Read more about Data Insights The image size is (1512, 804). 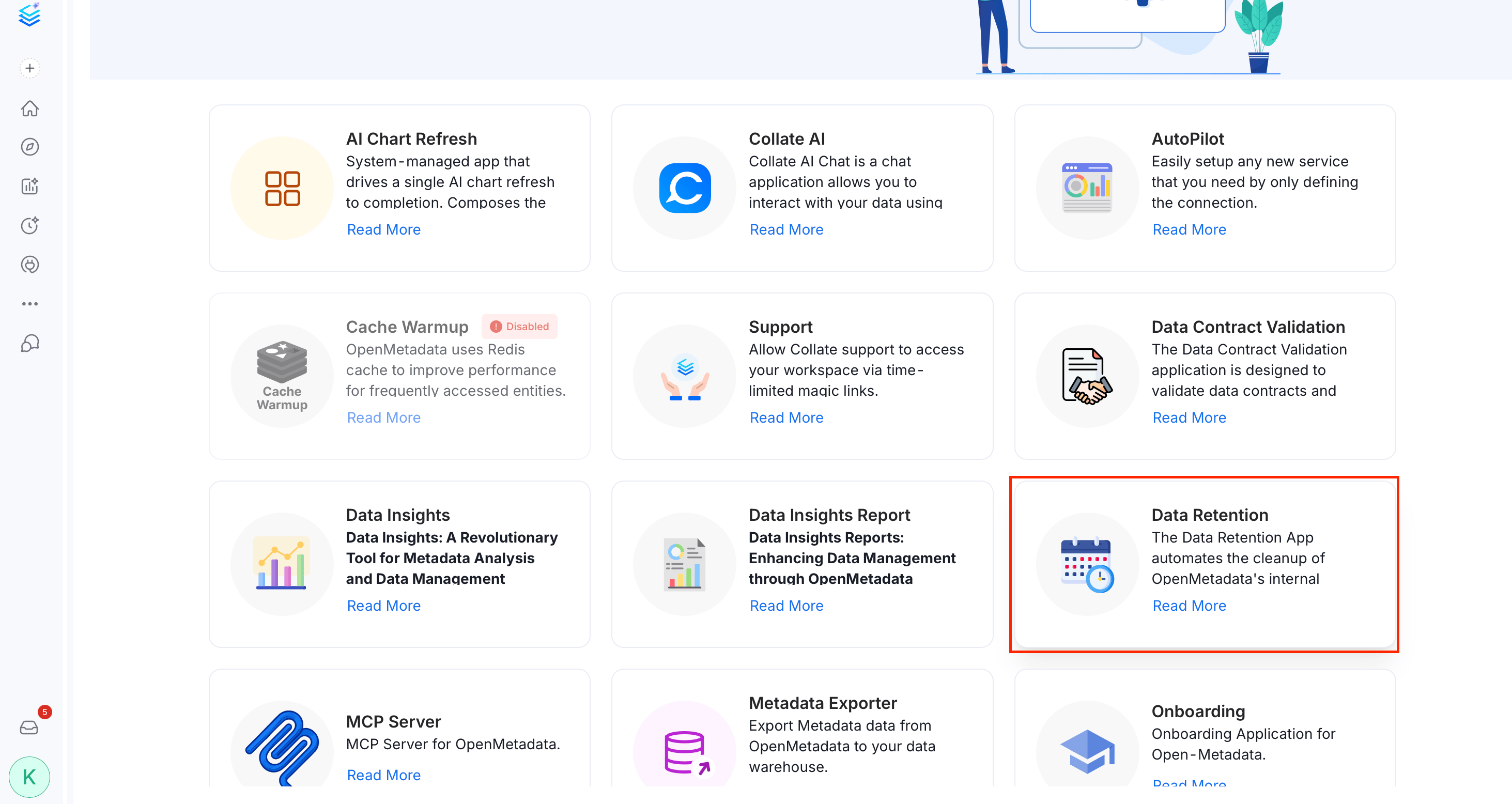(384, 605)
